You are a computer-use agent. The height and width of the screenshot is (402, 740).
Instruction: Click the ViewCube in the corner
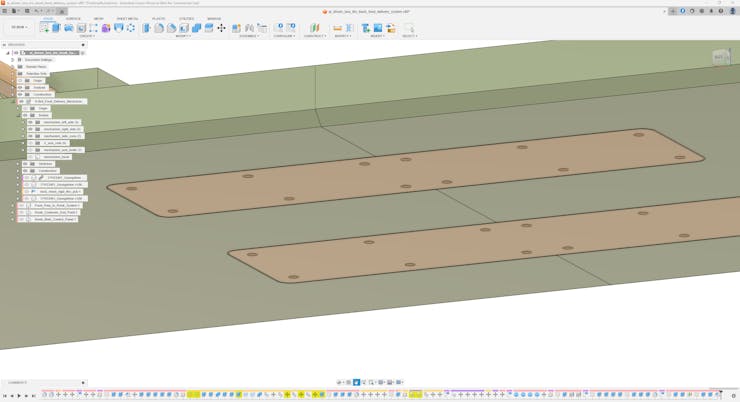(x=719, y=57)
